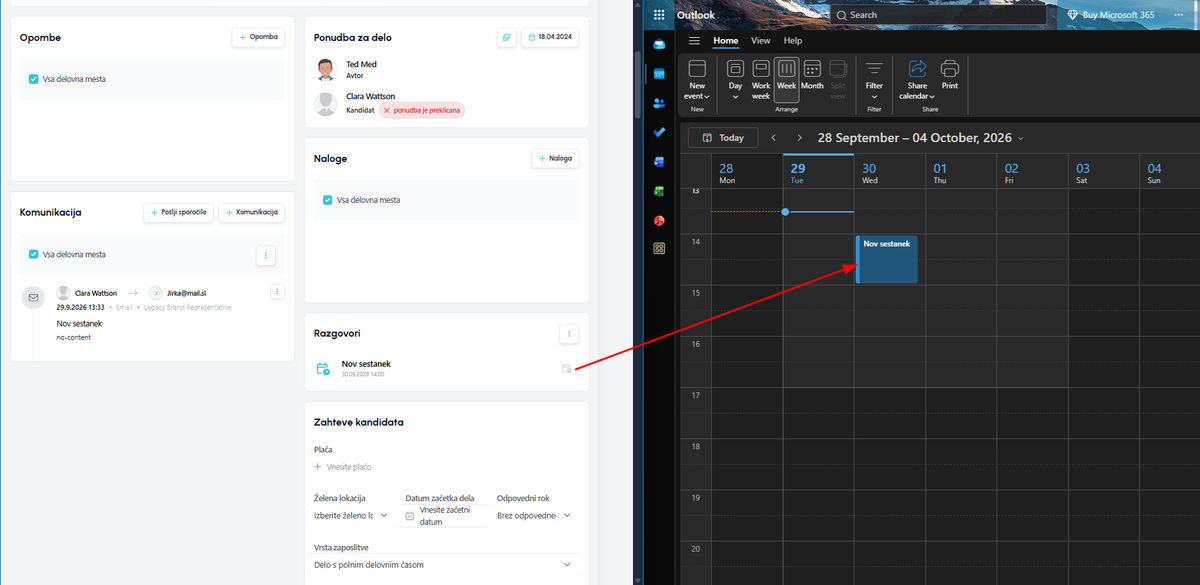1200x585 pixels.
Task: Open People in Outlook sidebar
Action: tap(659, 103)
